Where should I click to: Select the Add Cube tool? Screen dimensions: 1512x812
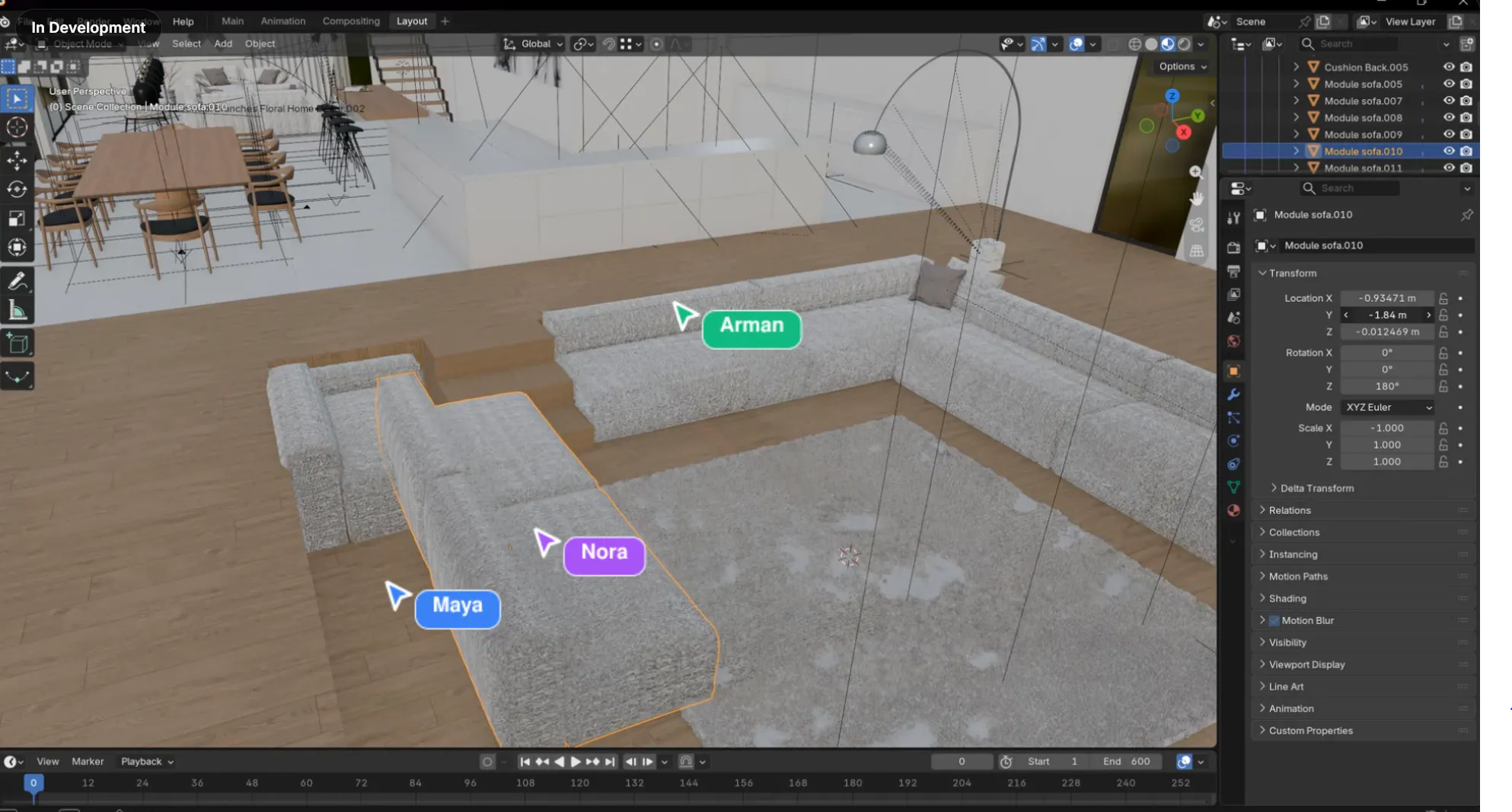click(17, 344)
